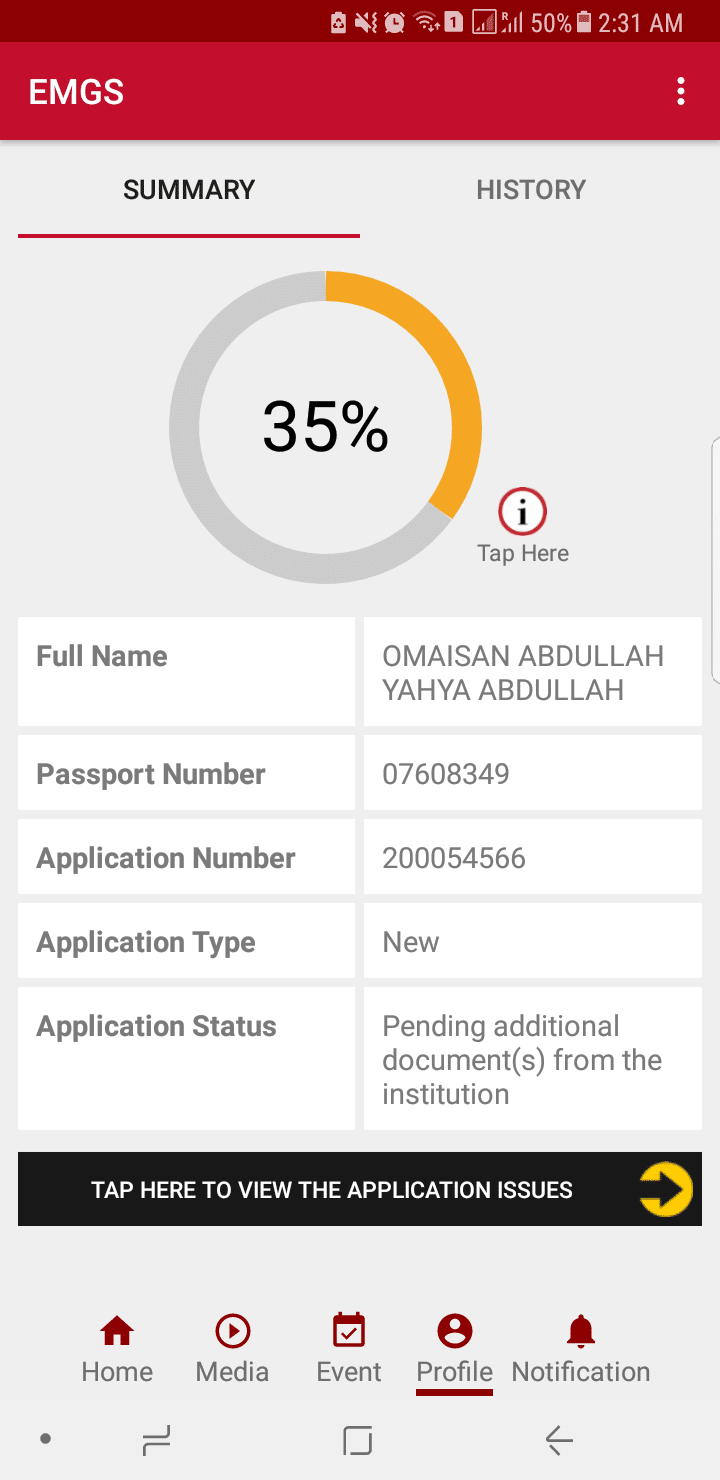Open recent apps in navigation bar
Image resolution: width=720 pixels, height=1480 pixels.
(157, 1440)
